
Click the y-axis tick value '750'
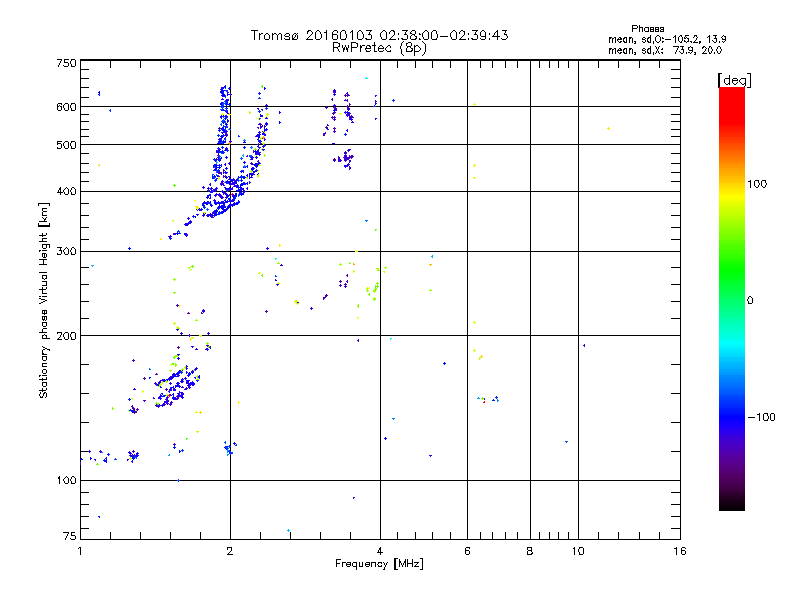point(66,63)
